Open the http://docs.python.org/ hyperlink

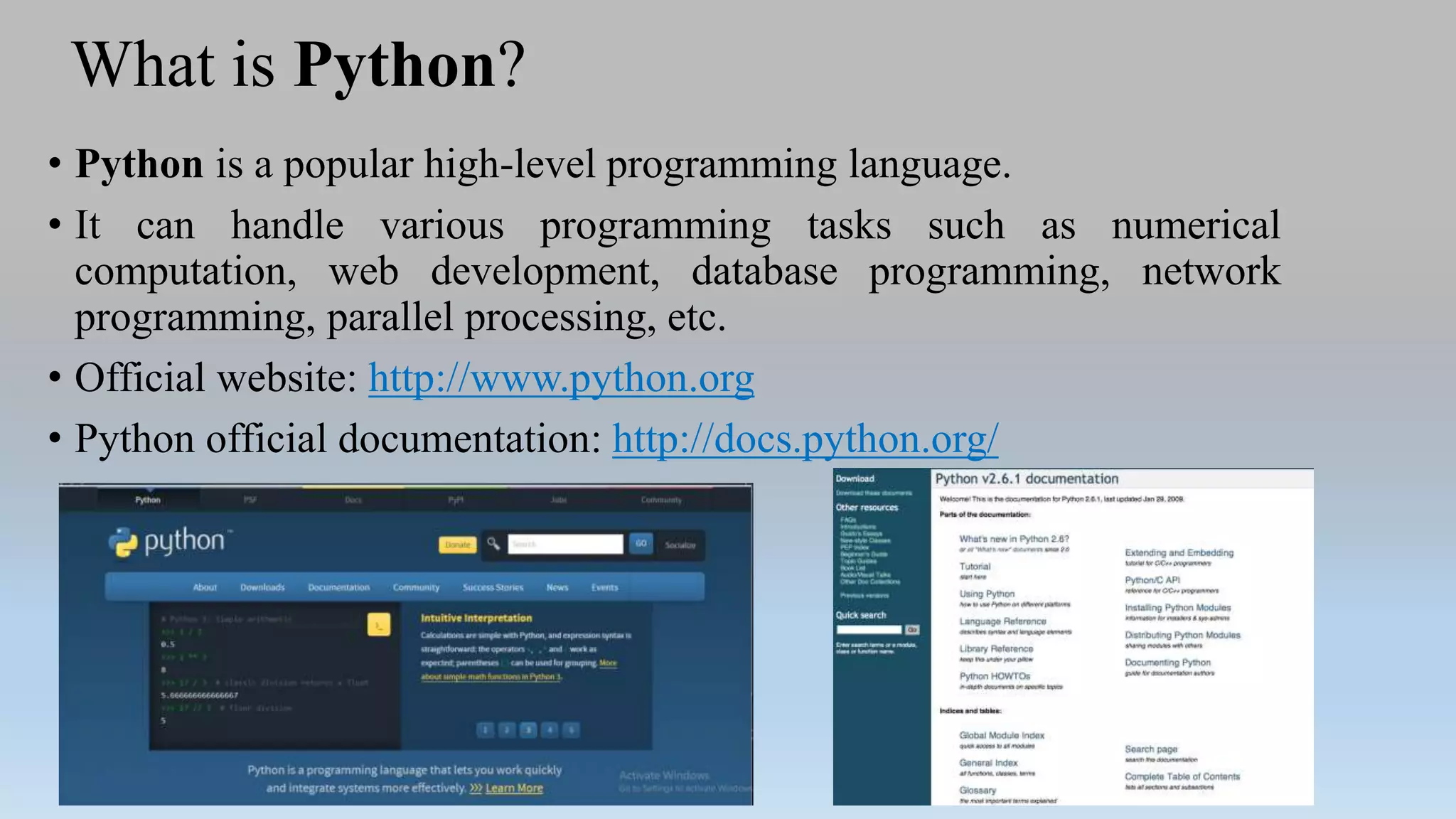click(x=805, y=439)
